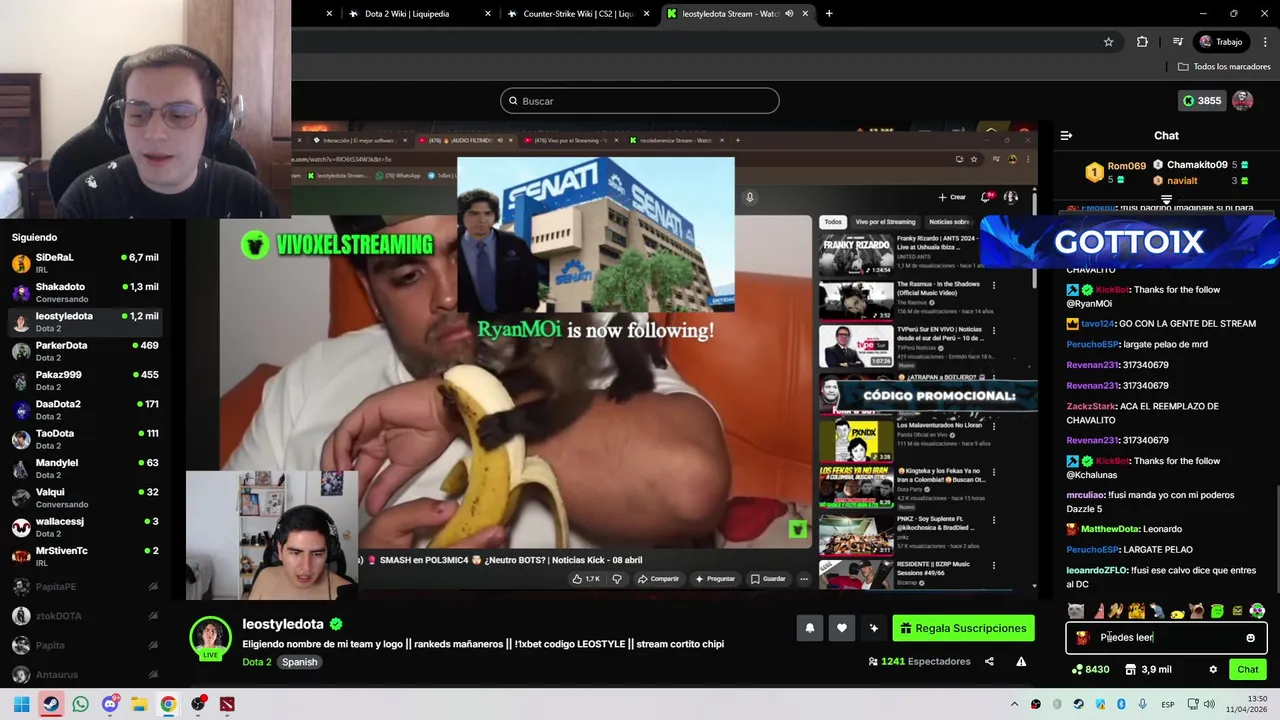Bookmark this page with star icon
1280x720 pixels.
click(1108, 42)
